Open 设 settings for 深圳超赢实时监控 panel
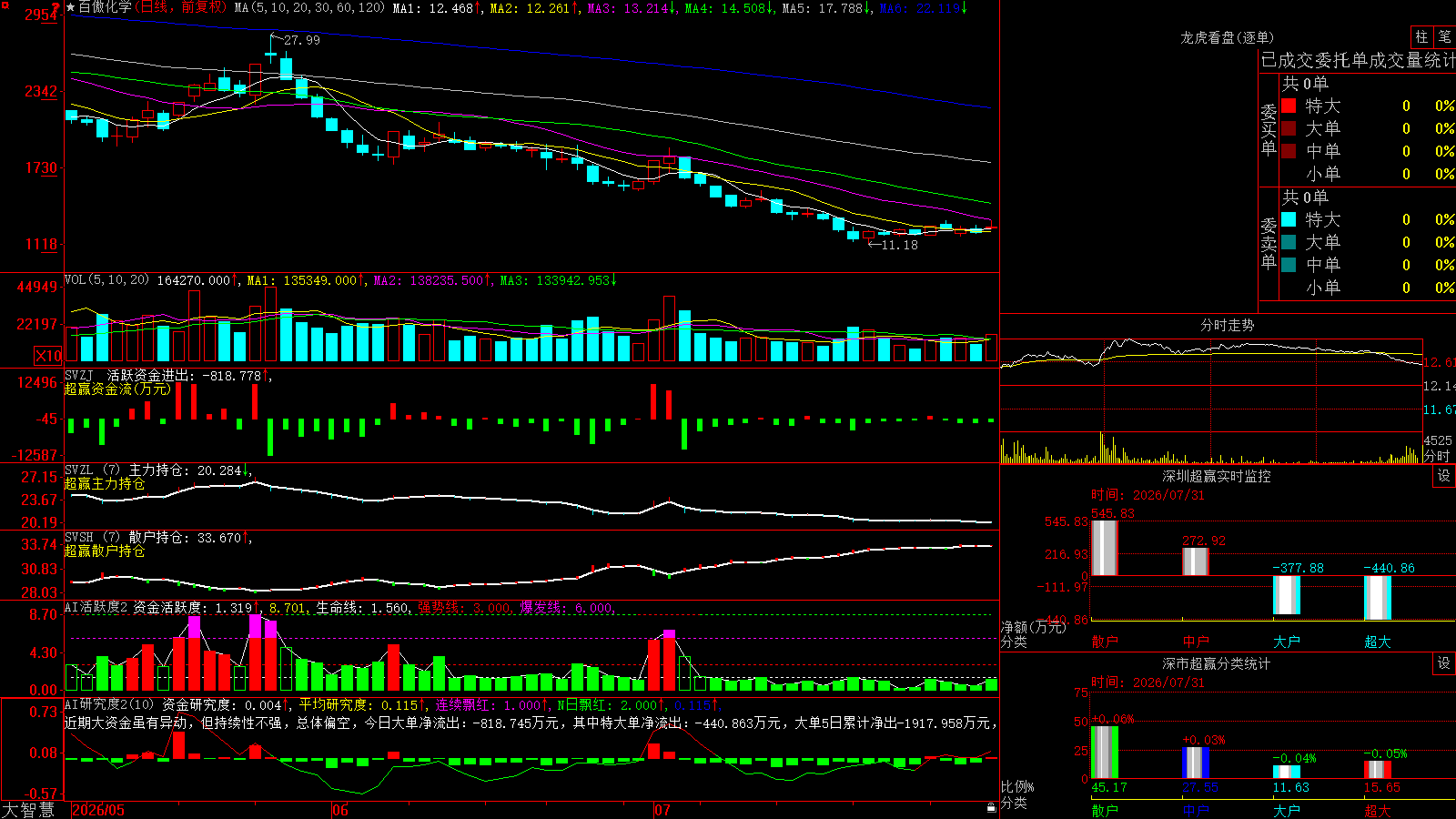Screen dimensions: 1456x819 pyautogui.click(x=1444, y=476)
